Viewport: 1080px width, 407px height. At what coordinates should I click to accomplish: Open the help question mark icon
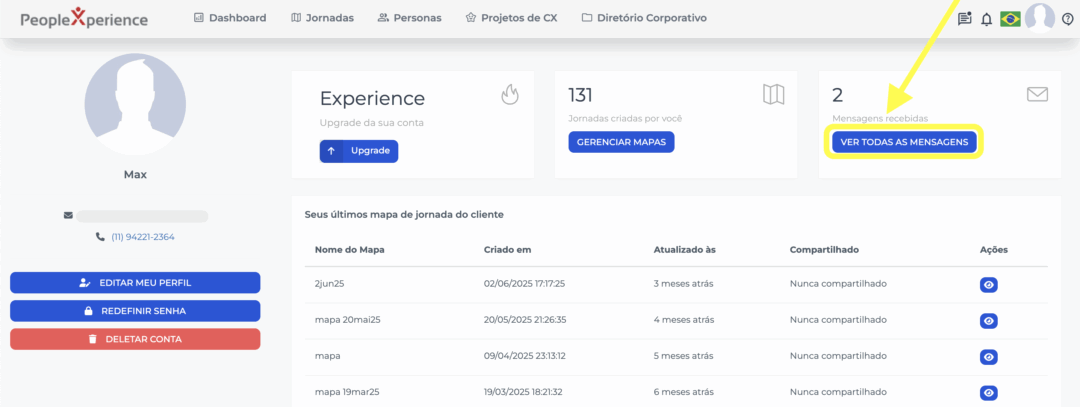(1067, 19)
